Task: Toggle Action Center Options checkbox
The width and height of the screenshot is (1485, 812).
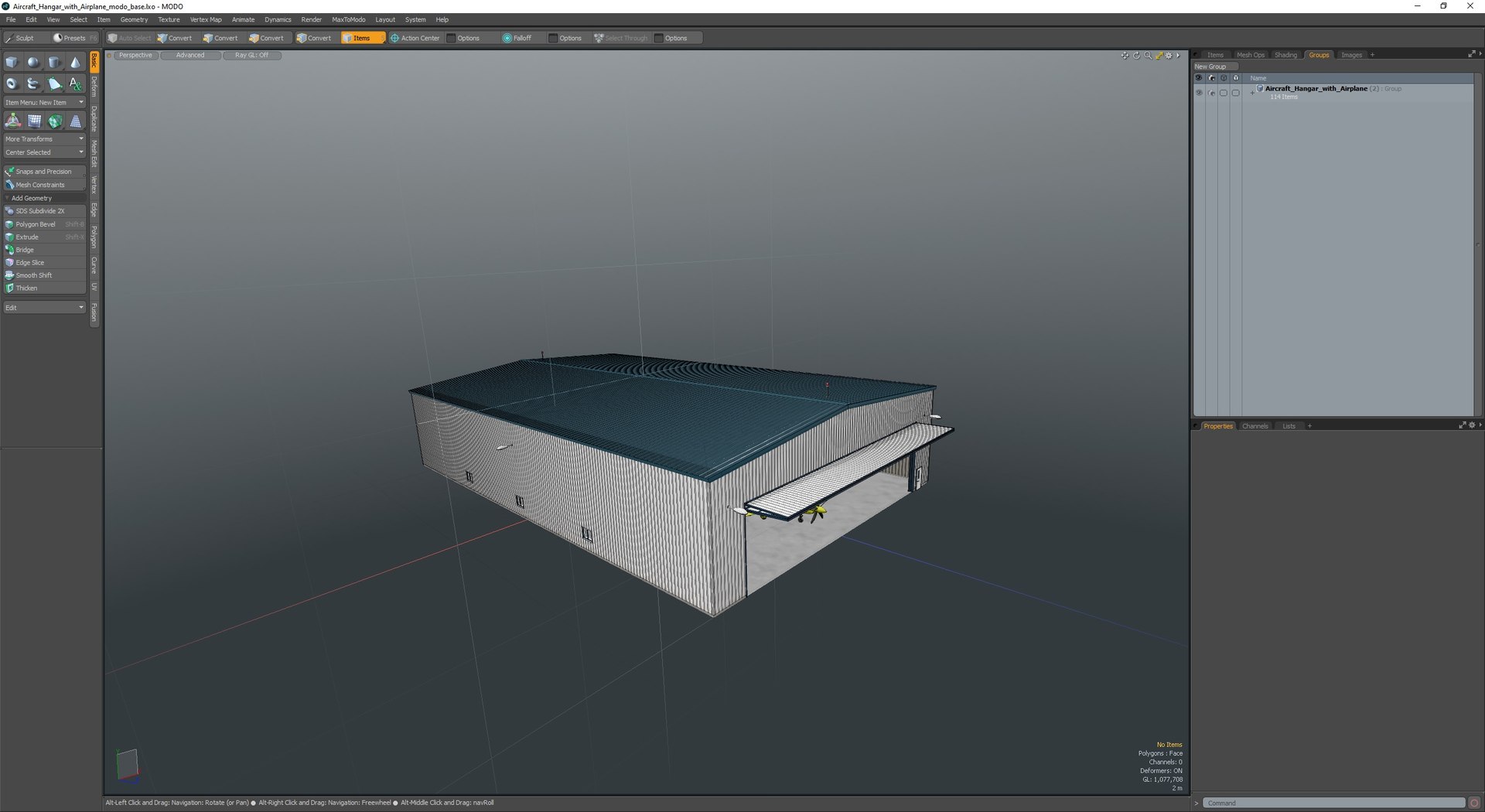Action: click(x=452, y=38)
